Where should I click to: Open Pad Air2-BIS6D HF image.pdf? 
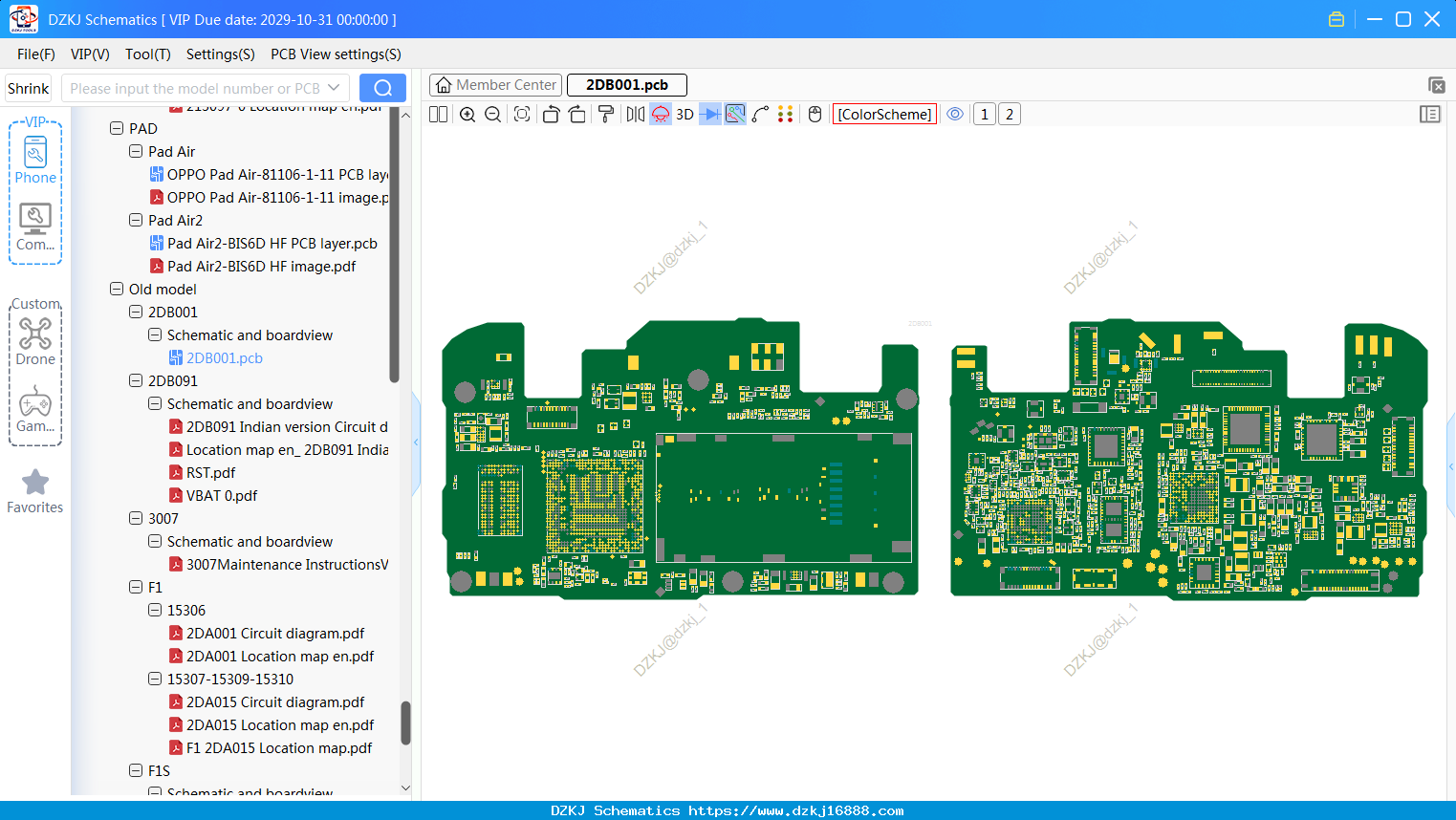click(253, 266)
